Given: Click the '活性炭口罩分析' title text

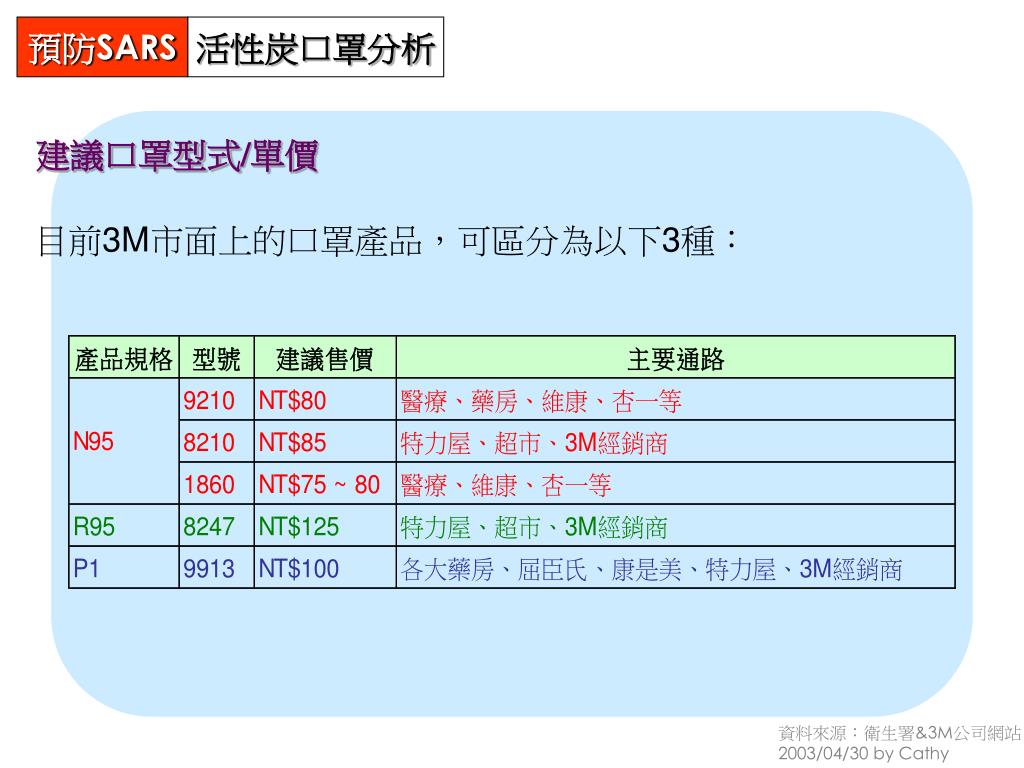Looking at the screenshot, I should [x=315, y=48].
